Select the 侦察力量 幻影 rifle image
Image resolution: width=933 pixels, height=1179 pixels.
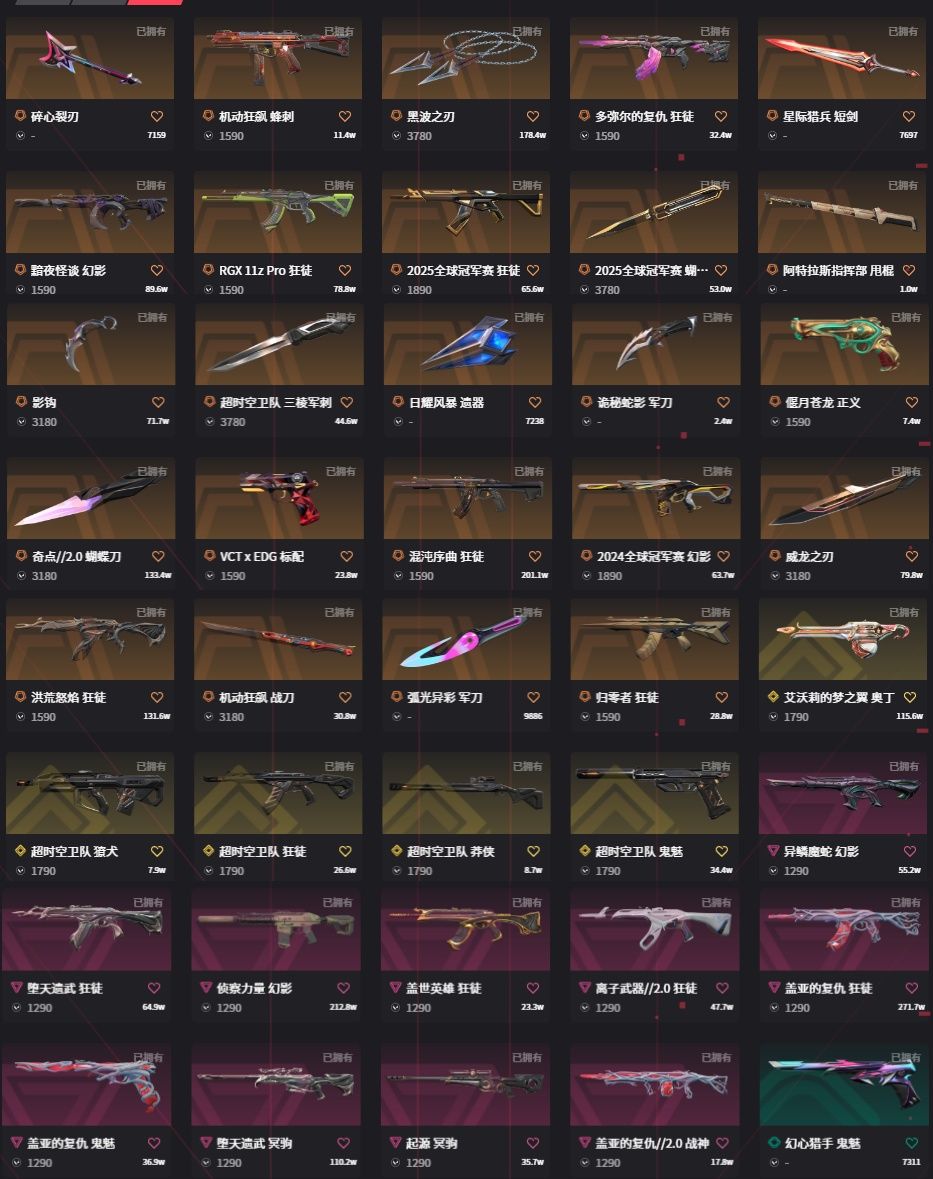[x=276, y=929]
